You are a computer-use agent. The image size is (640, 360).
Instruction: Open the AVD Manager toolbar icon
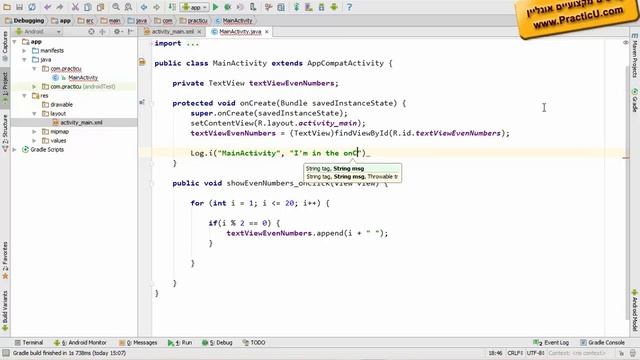coord(309,7)
